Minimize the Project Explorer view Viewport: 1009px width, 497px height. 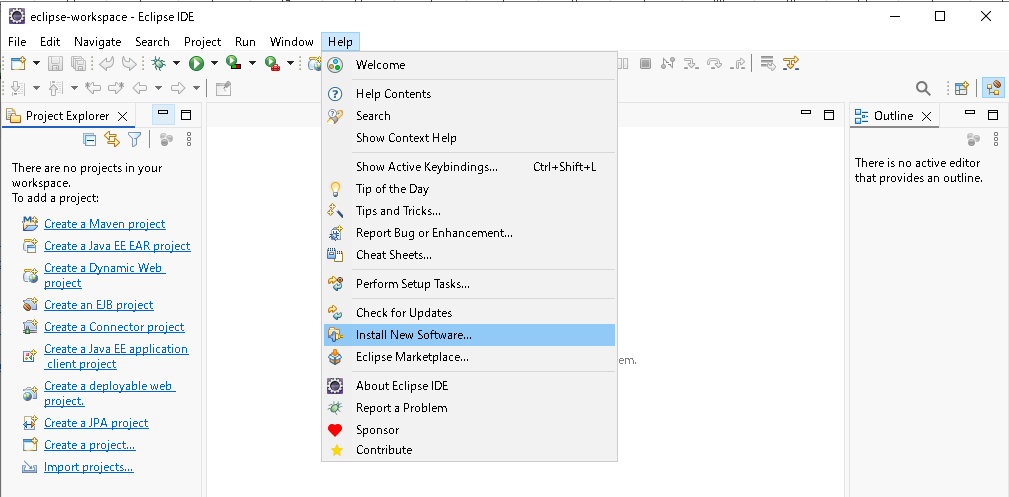(x=163, y=115)
